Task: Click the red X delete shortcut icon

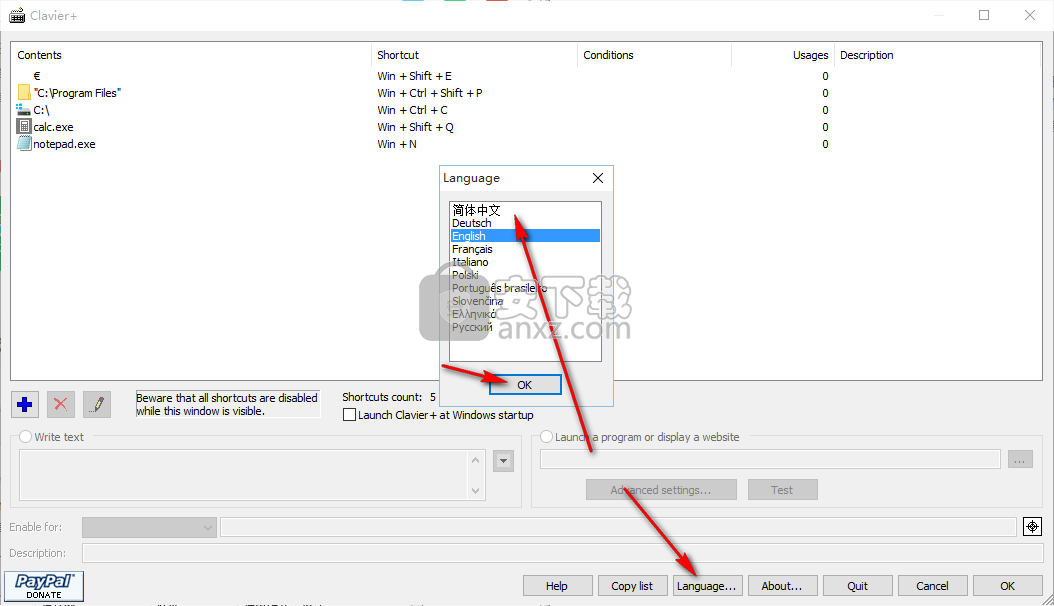Action: pyautogui.click(x=60, y=404)
